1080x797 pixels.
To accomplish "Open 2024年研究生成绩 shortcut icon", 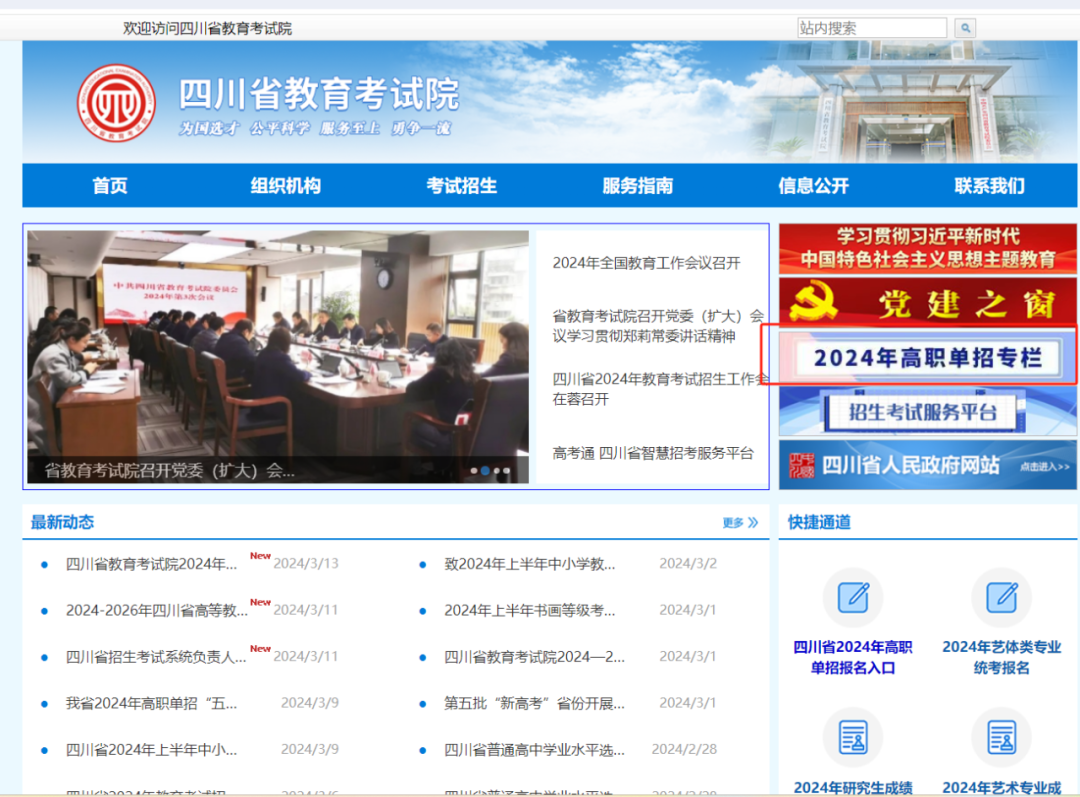I will tap(852, 738).
